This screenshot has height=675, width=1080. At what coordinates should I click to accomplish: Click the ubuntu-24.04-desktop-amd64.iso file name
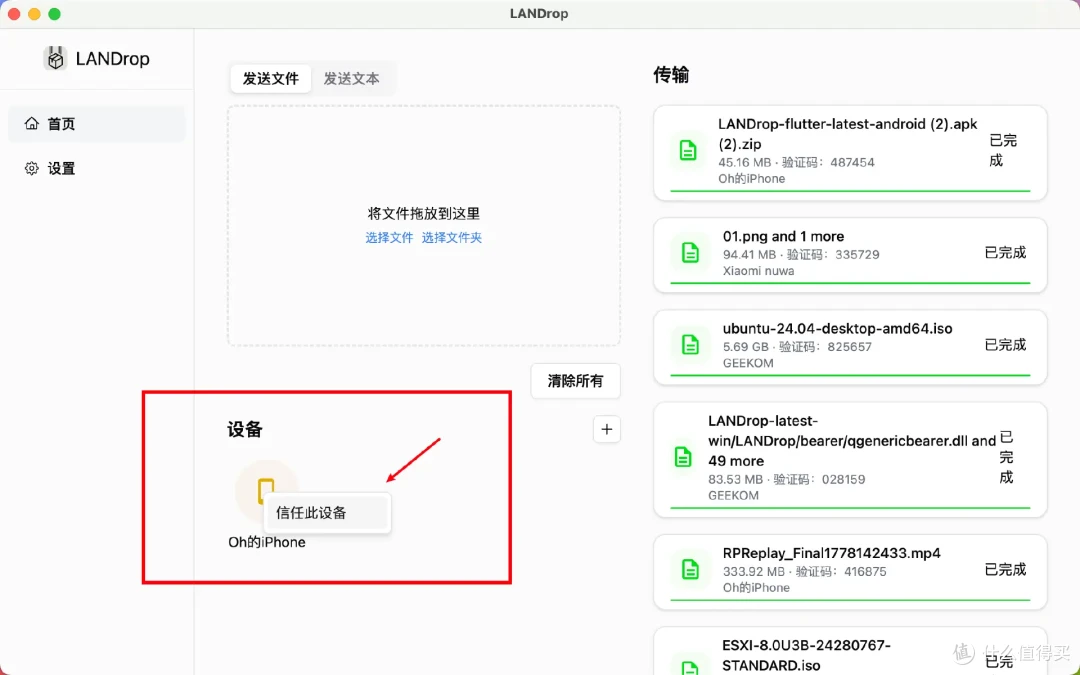pyautogui.click(x=838, y=329)
